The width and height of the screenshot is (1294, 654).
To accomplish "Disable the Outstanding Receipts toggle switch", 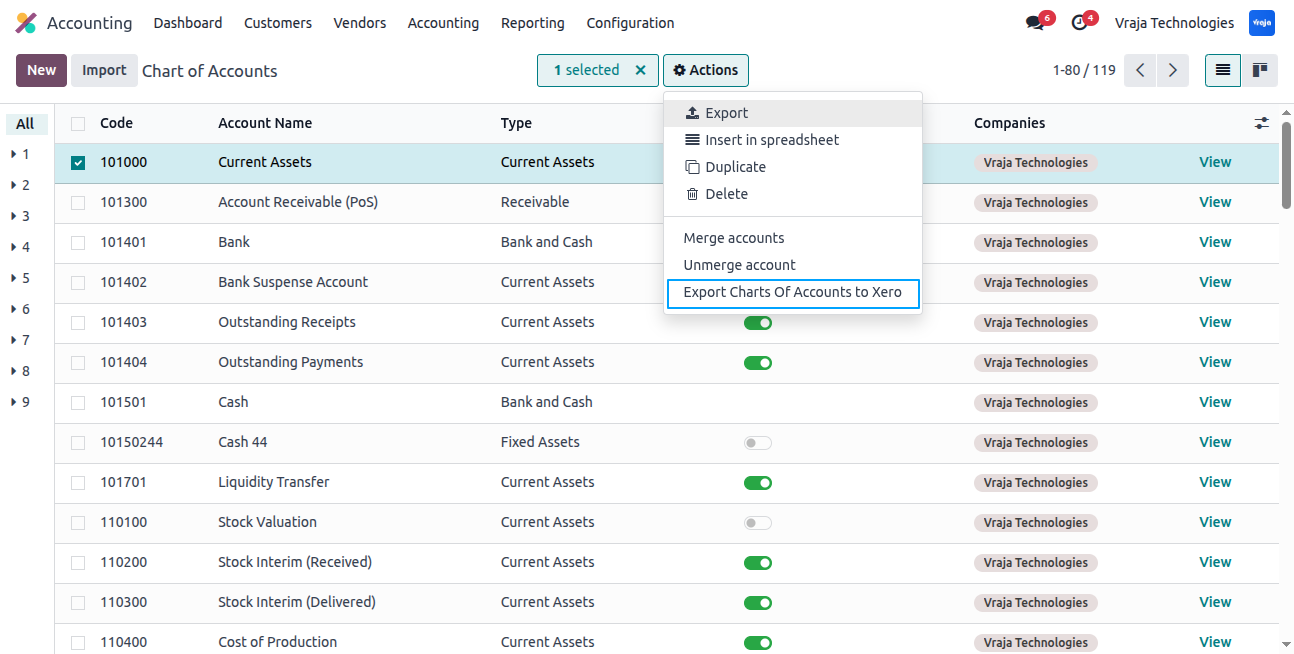I will point(758,322).
